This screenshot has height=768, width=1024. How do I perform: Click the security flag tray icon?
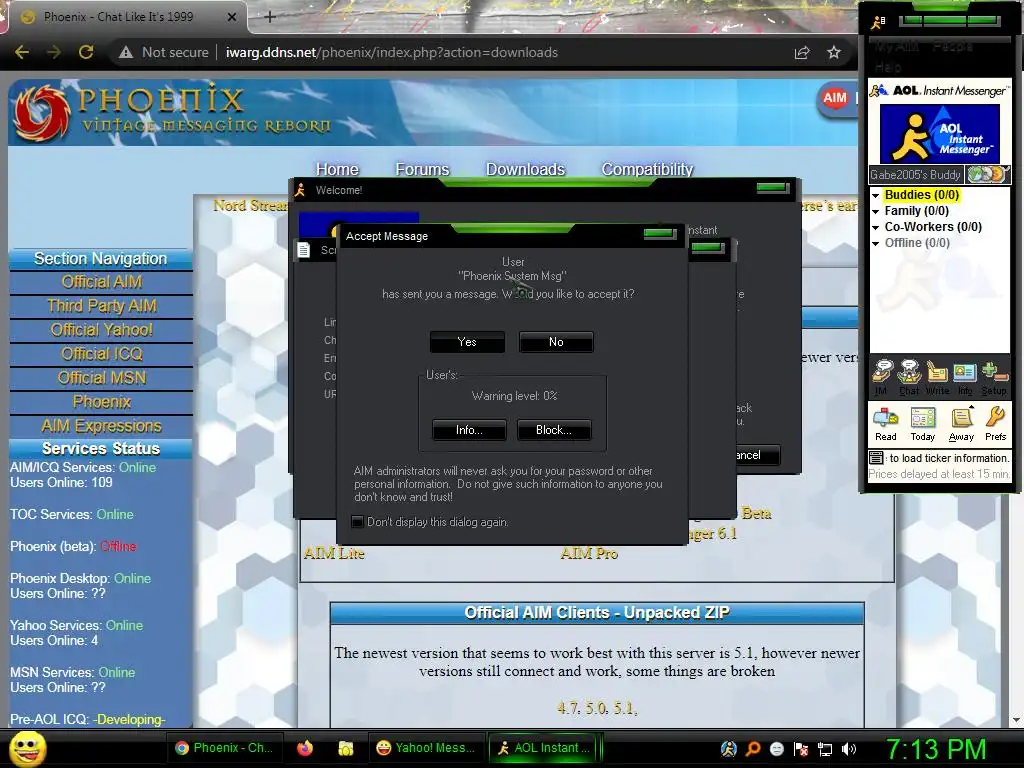point(801,748)
